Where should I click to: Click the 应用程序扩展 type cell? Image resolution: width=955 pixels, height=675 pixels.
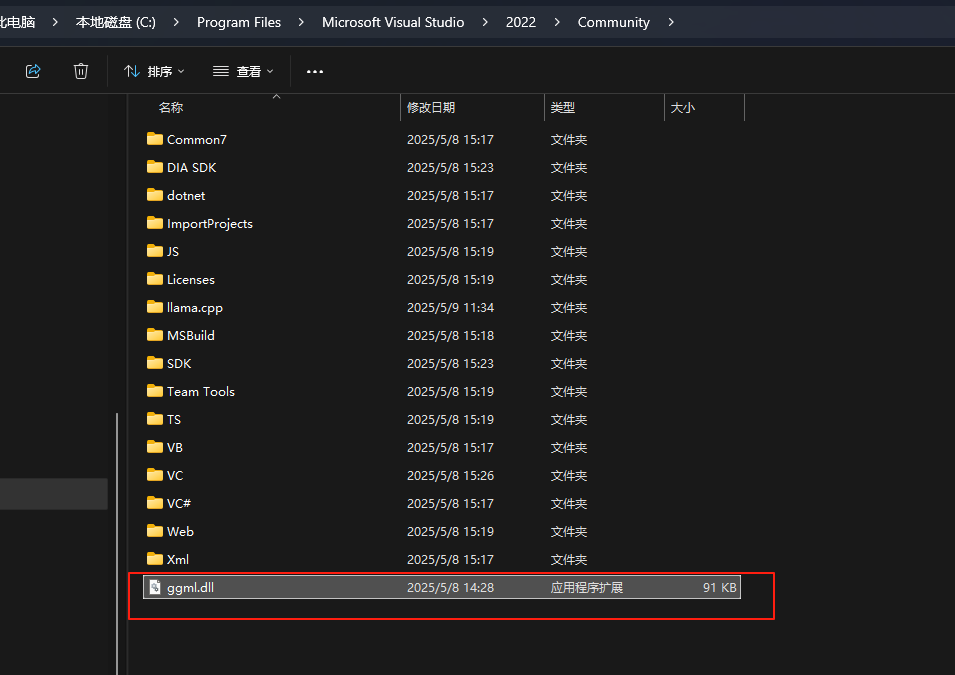point(587,588)
